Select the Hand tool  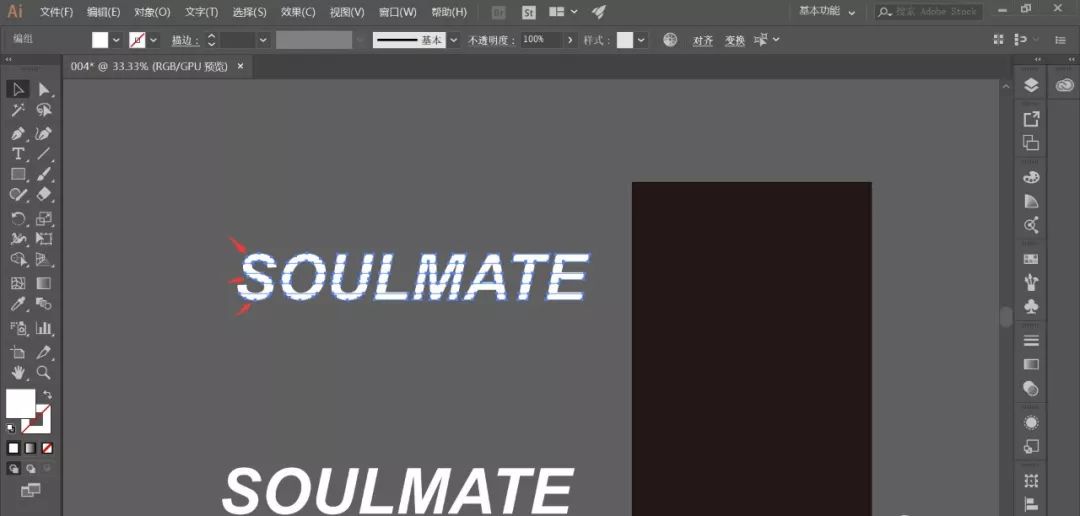pyautogui.click(x=18, y=372)
